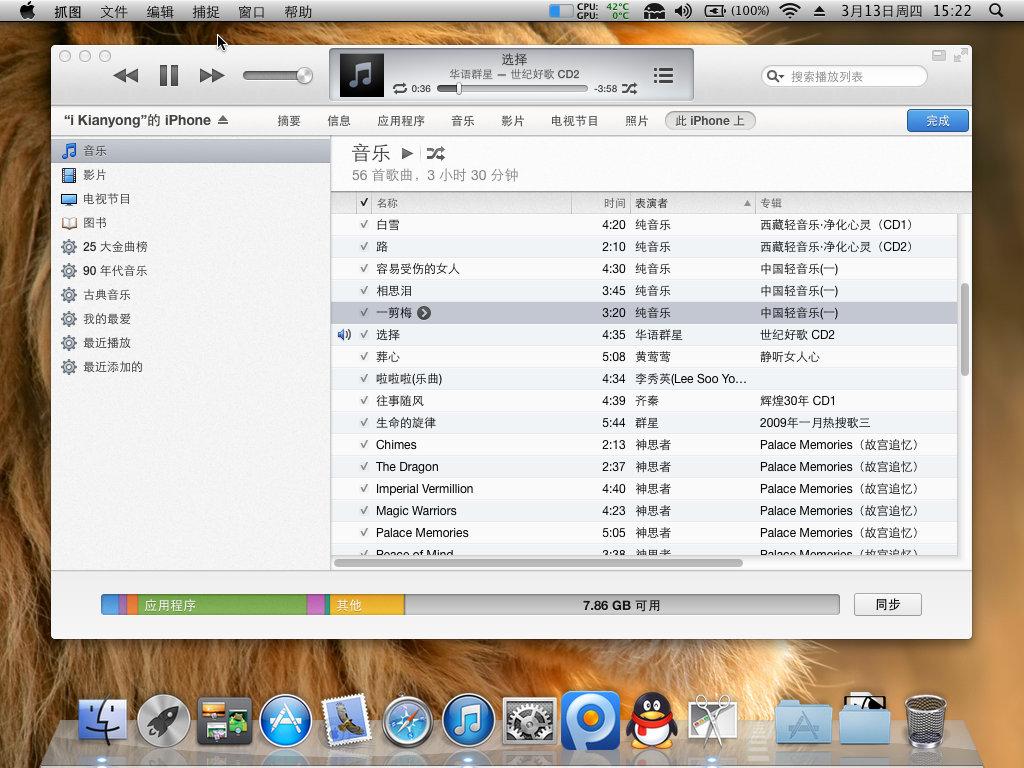Shuffle songs using 音乐 header icon
The width and height of the screenshot is (1024, 768).
coord(435,153)
